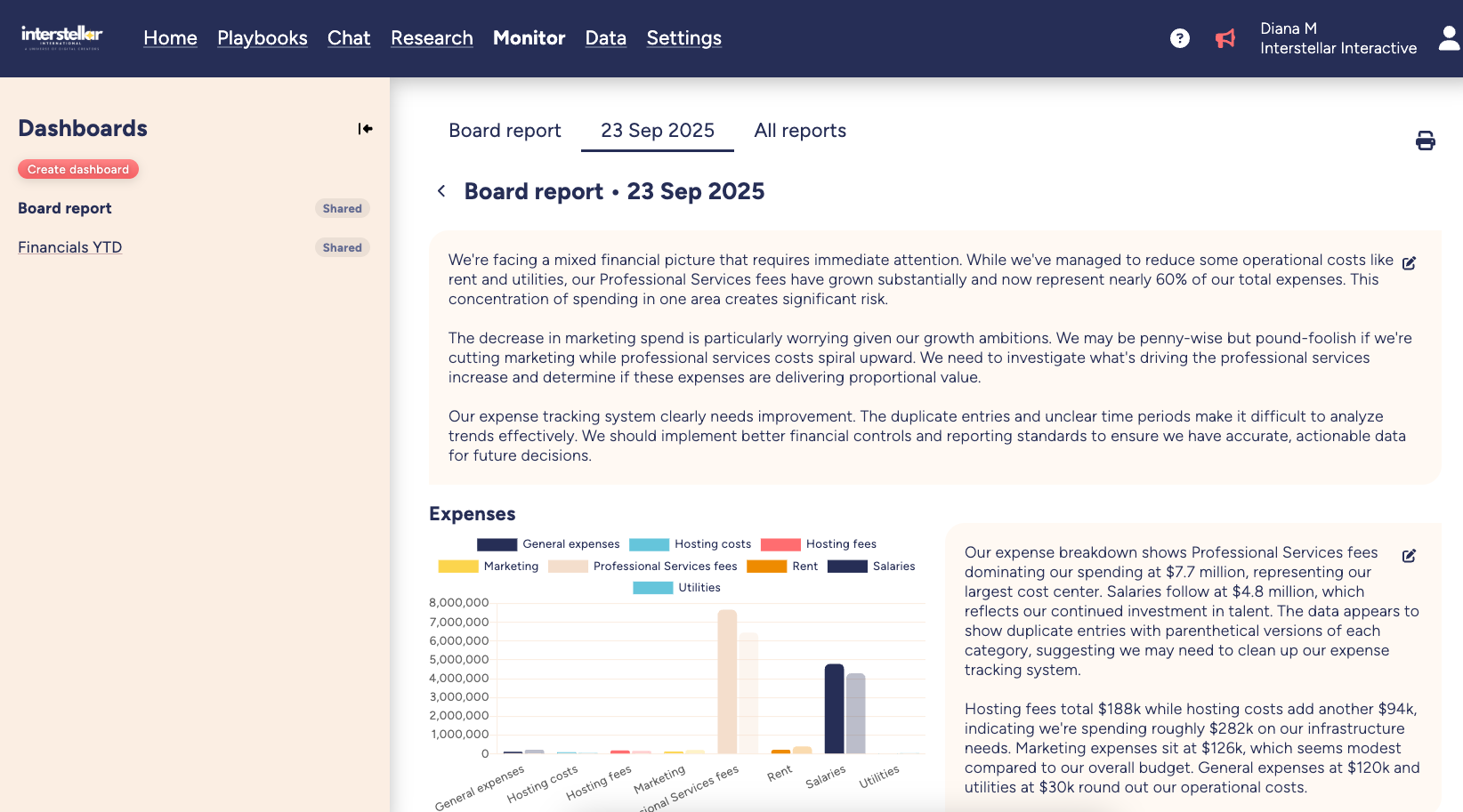Open the Playbooks menu item
The height and width of the screenshot is (812, 1463).
tap(262, 38)
